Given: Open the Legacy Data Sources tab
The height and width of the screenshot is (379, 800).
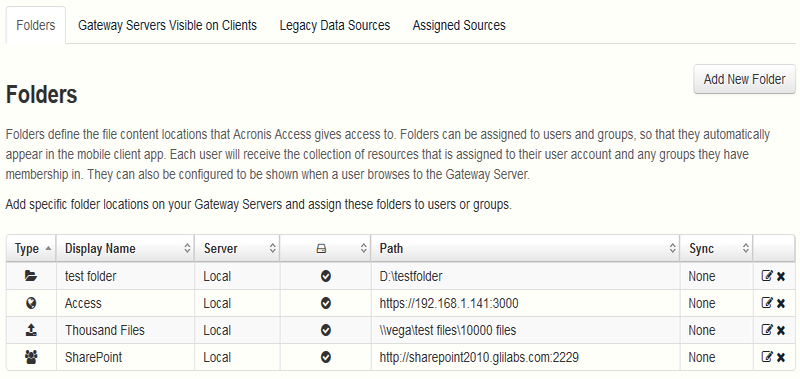Looking at the screenshot, I should tap(335, 25).
